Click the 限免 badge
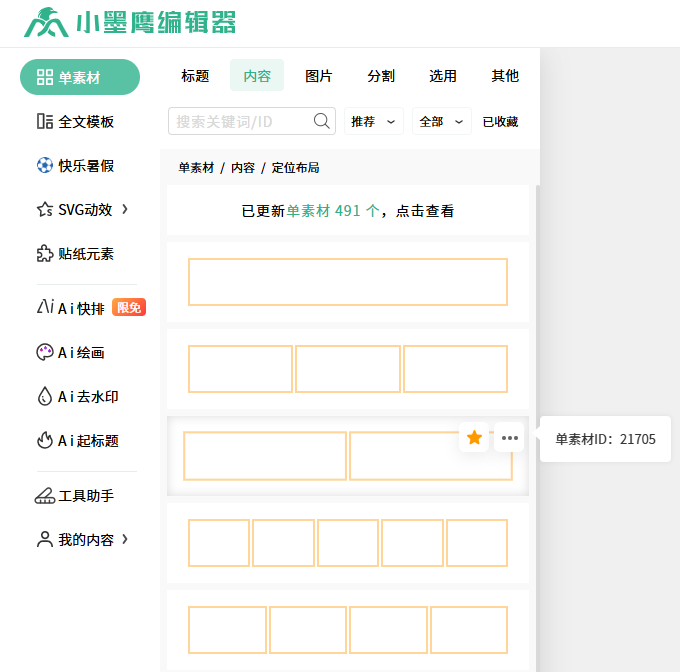Screen dimensions: 680x672 click(129, 307)
